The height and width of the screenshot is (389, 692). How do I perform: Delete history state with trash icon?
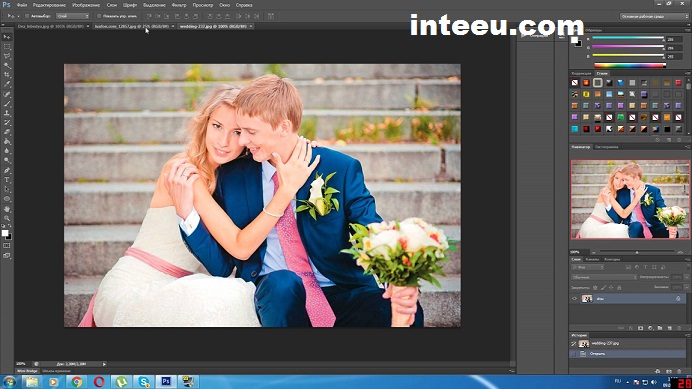click(679, 371)
